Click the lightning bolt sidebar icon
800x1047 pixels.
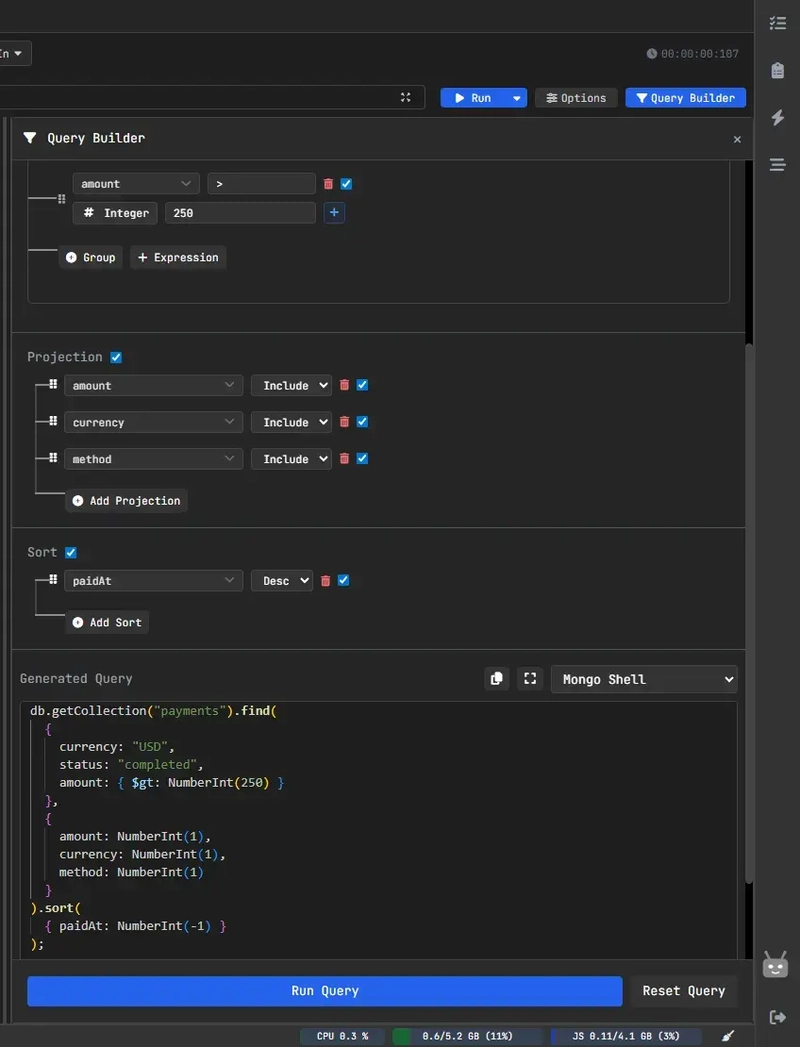point(777,118)
